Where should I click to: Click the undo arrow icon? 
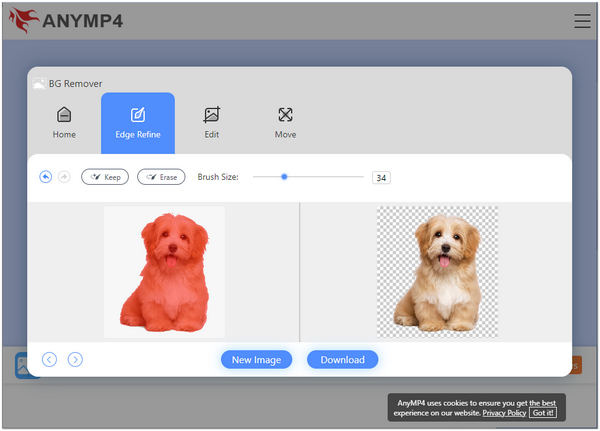pos(45,177)
